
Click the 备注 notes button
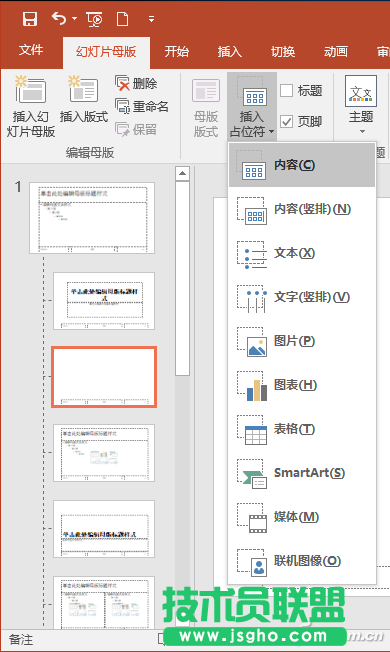(x=21, y=640)
